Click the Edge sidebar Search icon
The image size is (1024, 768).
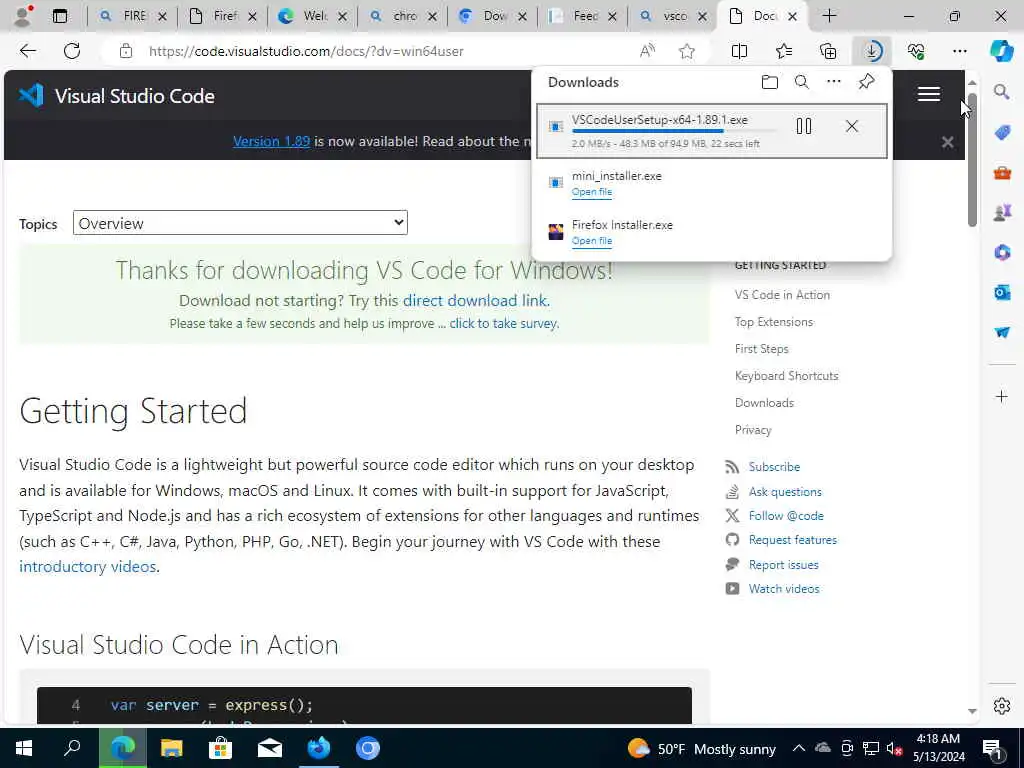coord(1002,92)
